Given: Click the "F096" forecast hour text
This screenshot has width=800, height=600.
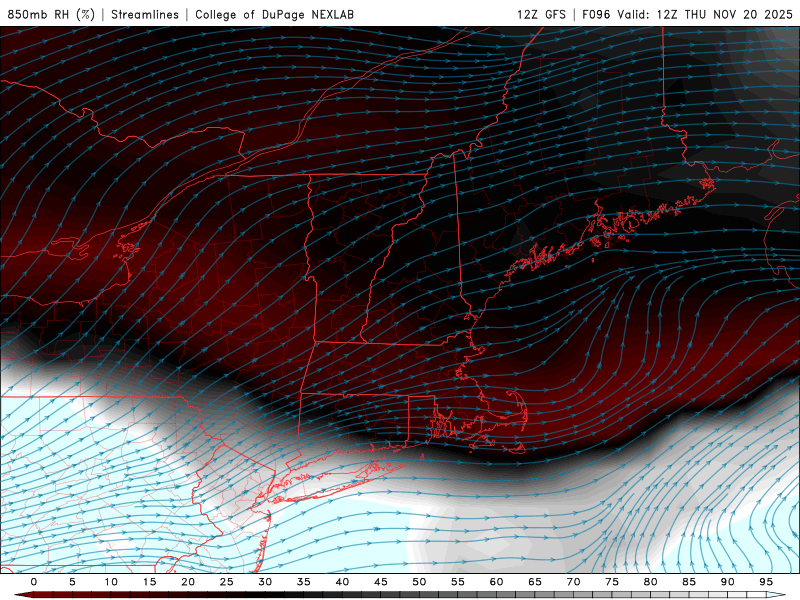Looking at the screenshot, I should pos(596,14).
